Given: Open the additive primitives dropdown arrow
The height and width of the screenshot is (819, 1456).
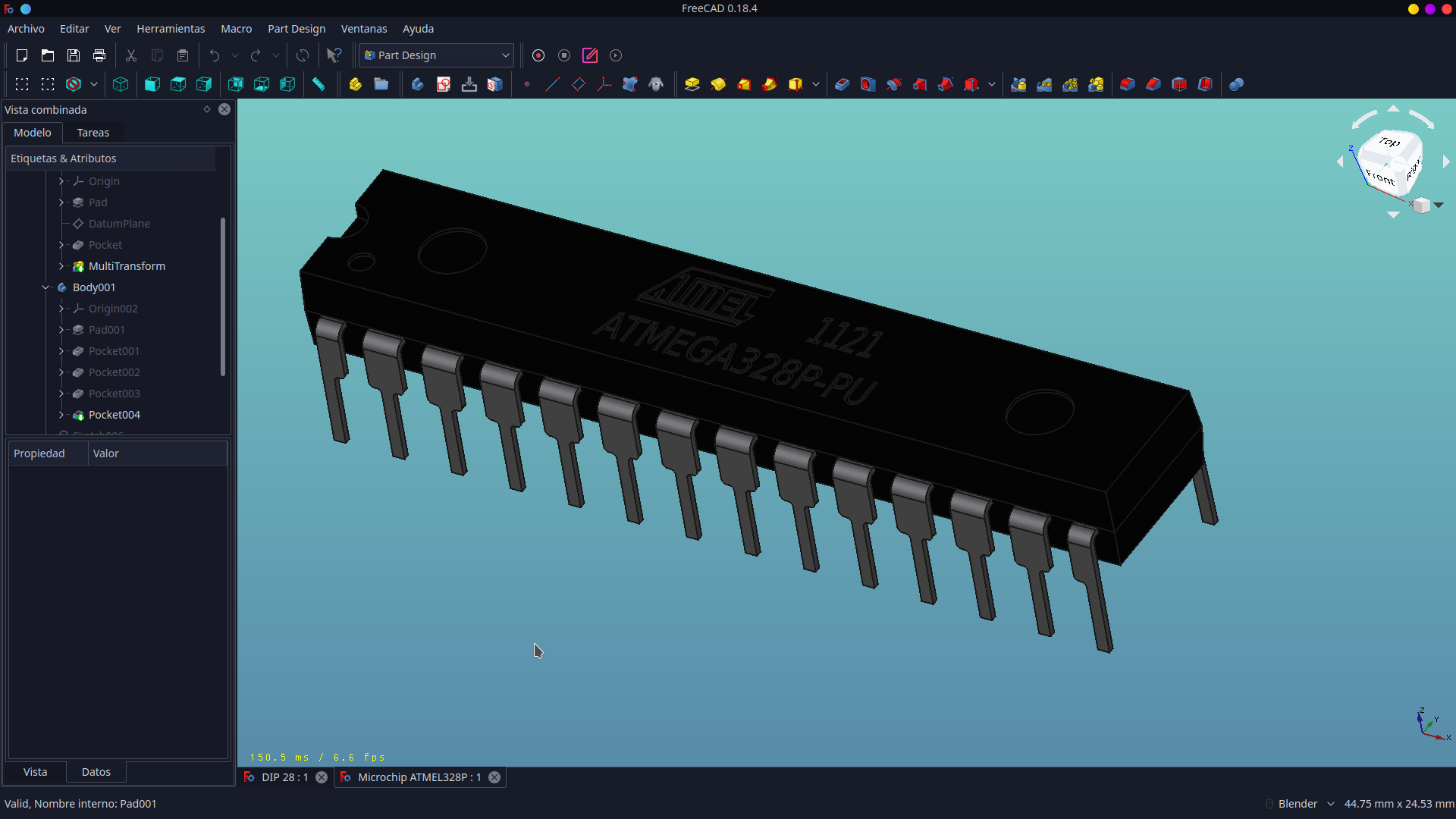Looking at the screenshot, I should tap(816, 84).
